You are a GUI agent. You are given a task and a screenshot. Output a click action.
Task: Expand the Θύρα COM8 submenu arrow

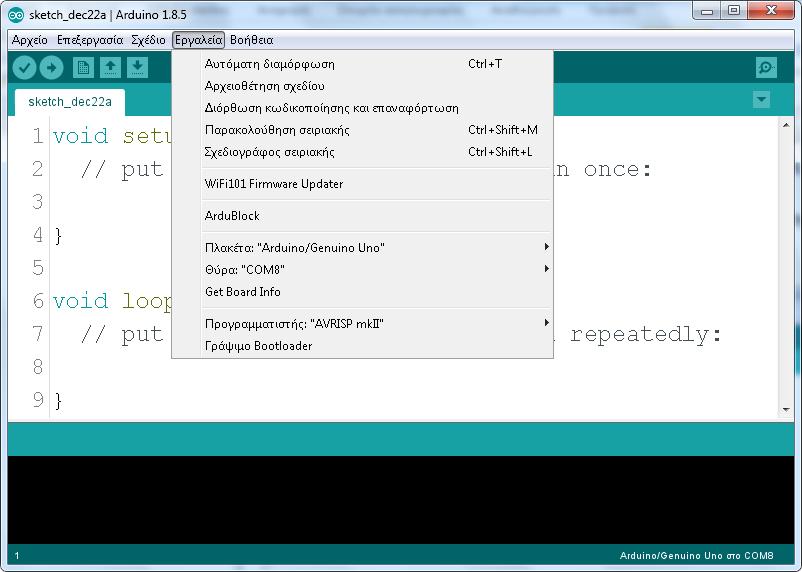[x=546, y=269]
